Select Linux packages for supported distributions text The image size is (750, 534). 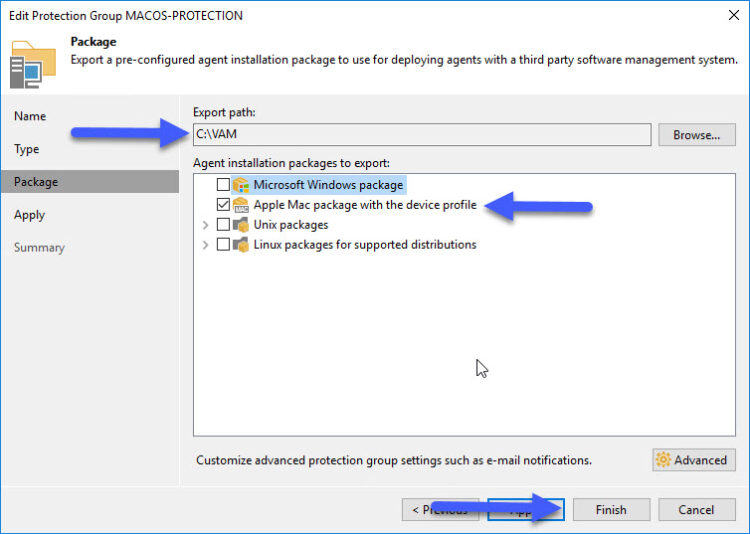pyautogui.click(x=365, y=245)
